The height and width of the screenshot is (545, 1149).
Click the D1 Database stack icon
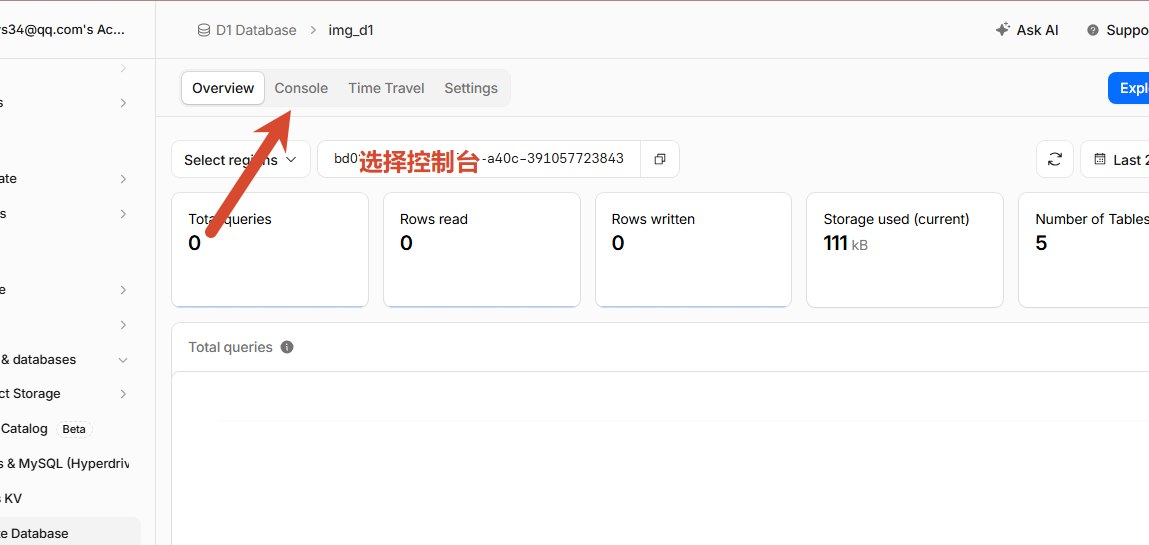pyautogui.click(x=204, y=30)
